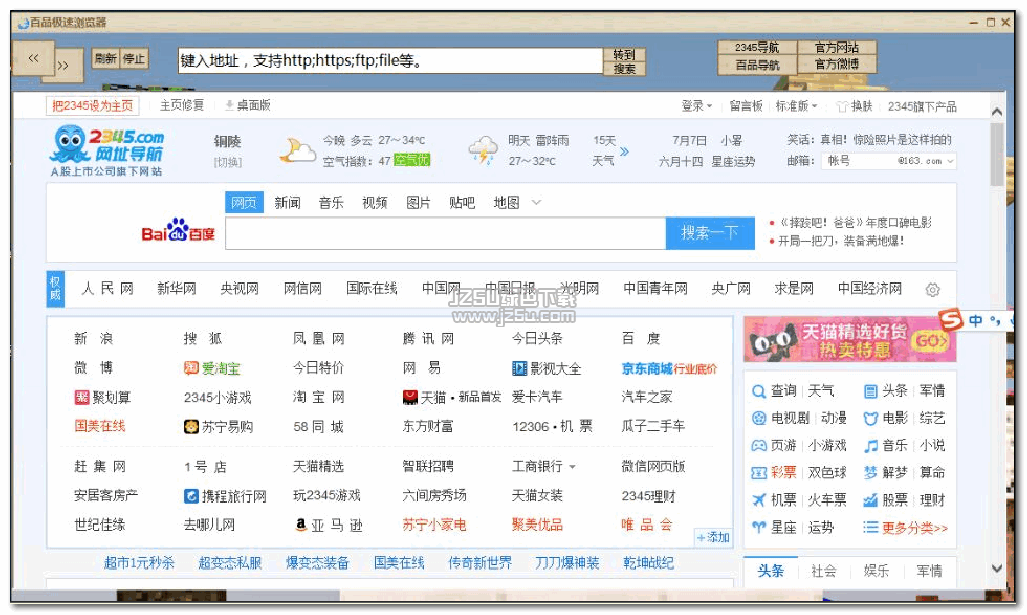
Task: Open the authority sites settings gear
Action: point(933,289)
